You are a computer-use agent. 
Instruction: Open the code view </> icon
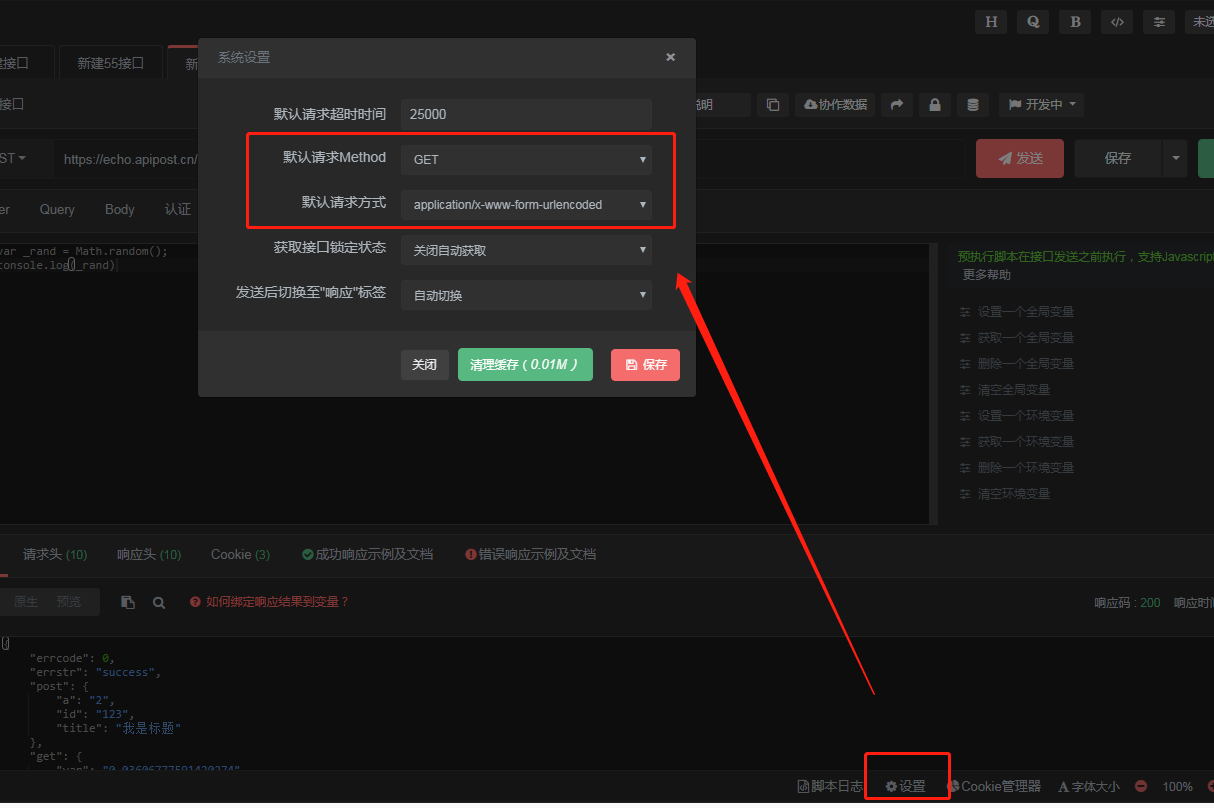[x=1117, y=22]
